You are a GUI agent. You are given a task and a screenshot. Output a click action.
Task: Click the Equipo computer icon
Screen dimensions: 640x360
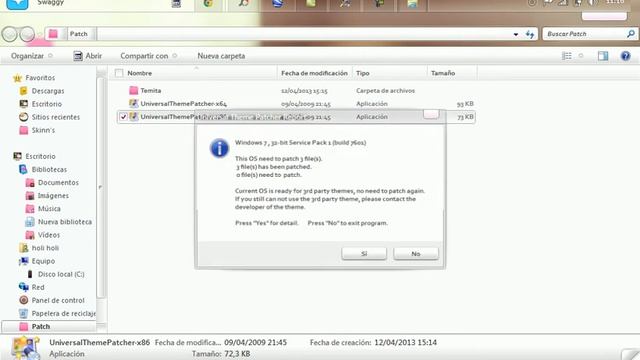click(x=24, y=261)
